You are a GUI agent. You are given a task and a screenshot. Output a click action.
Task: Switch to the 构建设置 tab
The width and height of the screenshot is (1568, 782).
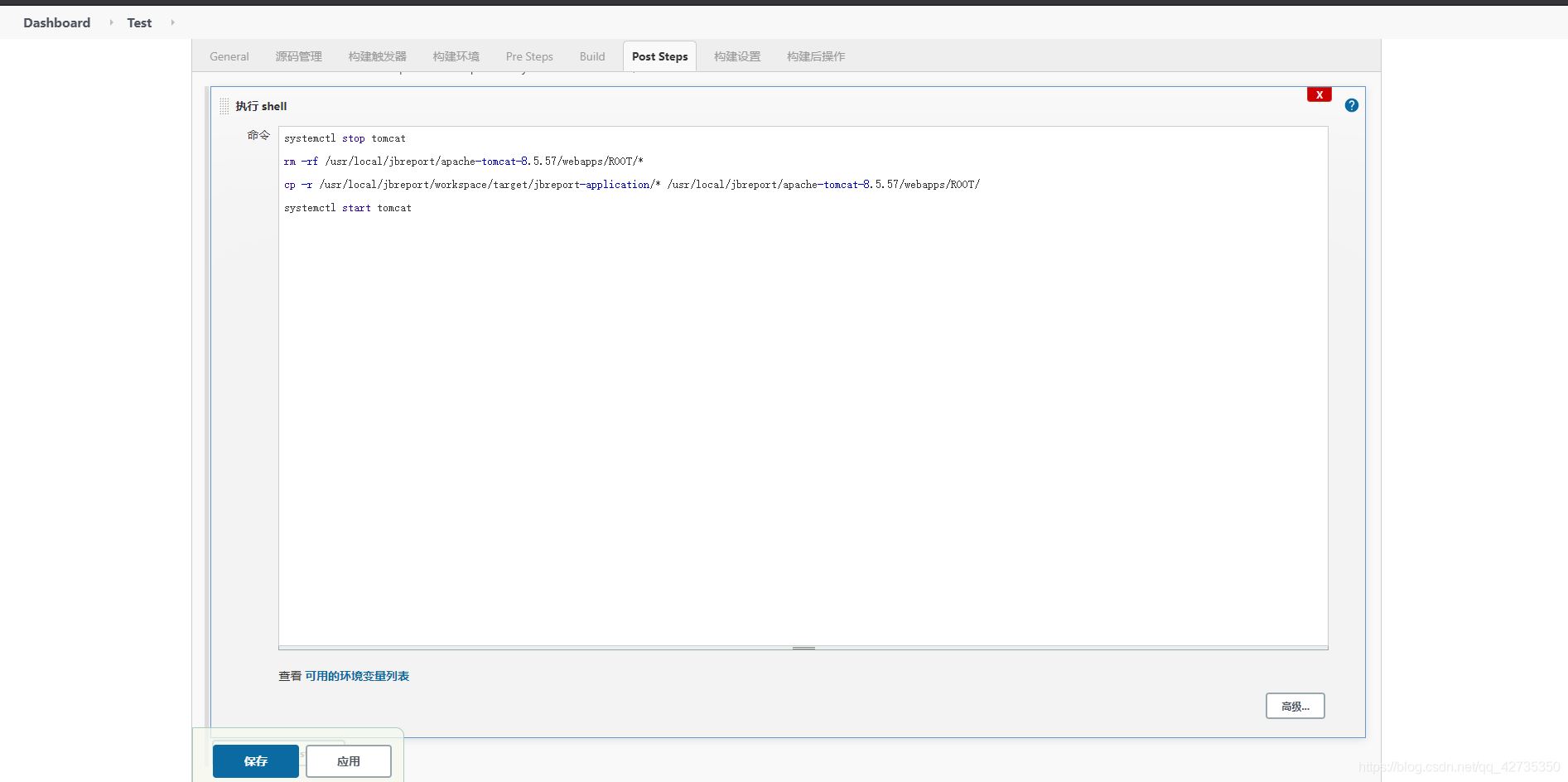pyautogui.click(x=737, y=56)
